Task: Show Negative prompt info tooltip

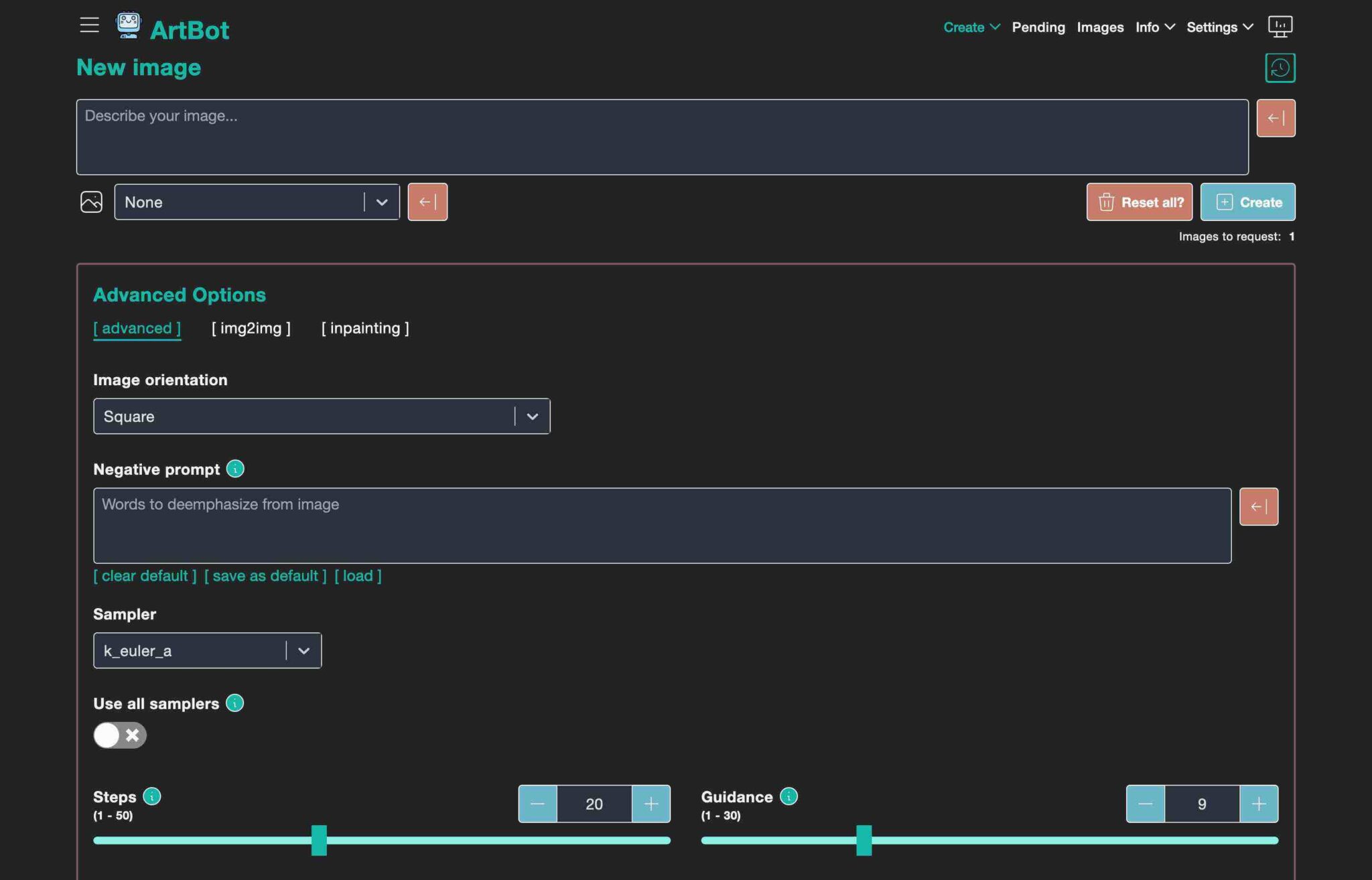Action: (x=235, y=469)
